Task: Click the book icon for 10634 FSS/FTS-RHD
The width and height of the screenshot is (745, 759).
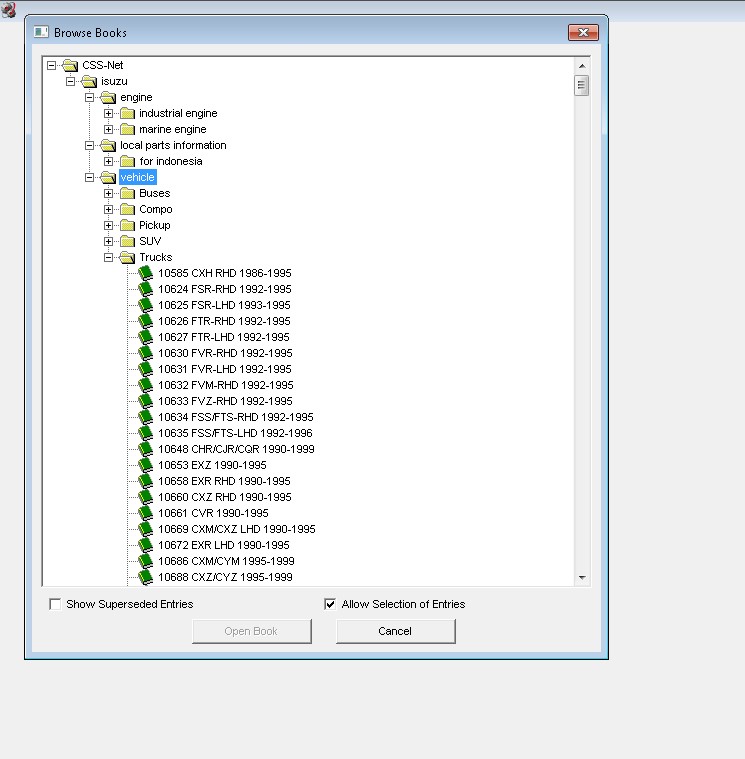Action: (145, 417)
